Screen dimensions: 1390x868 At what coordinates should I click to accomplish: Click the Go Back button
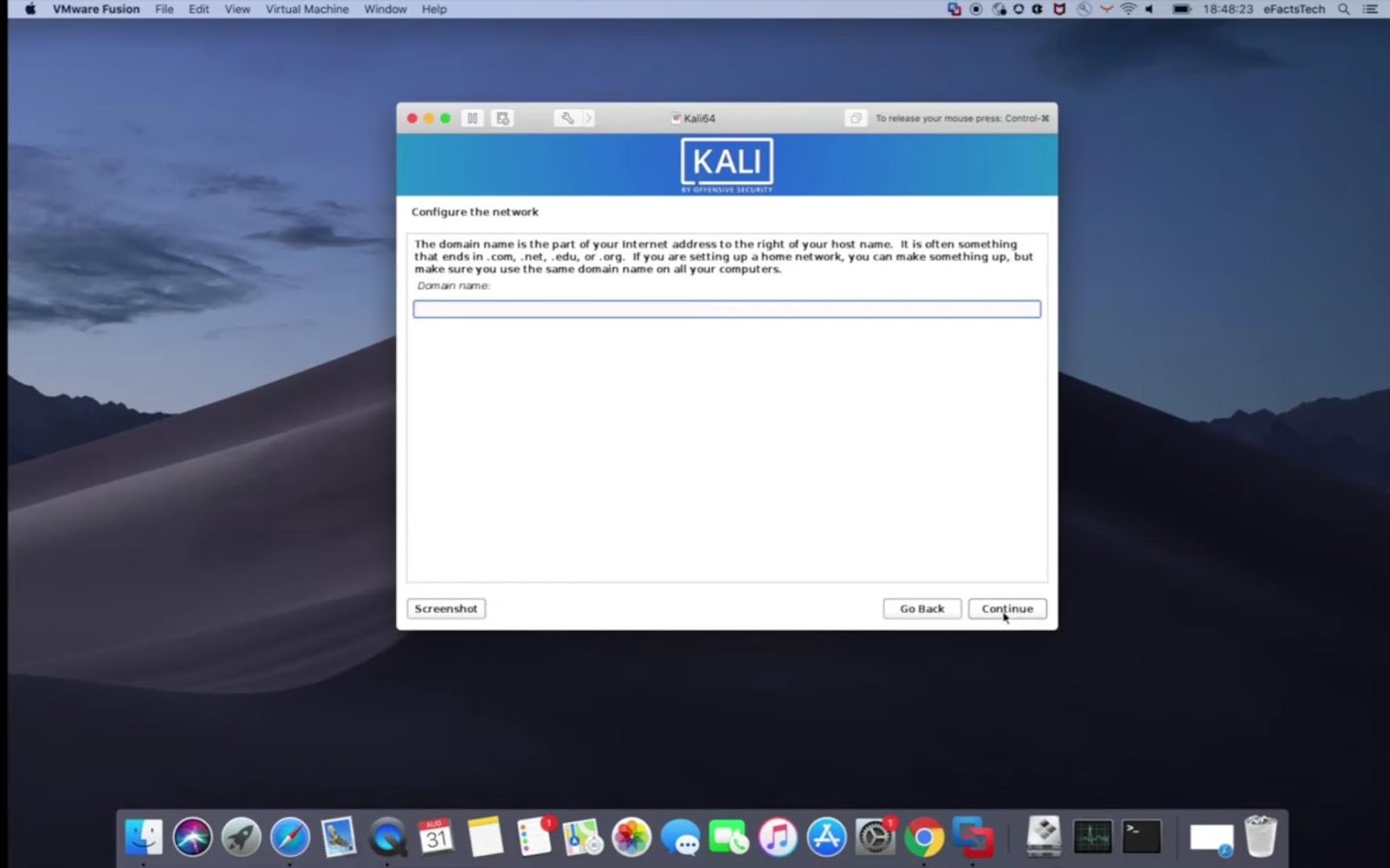click(922, 609)
